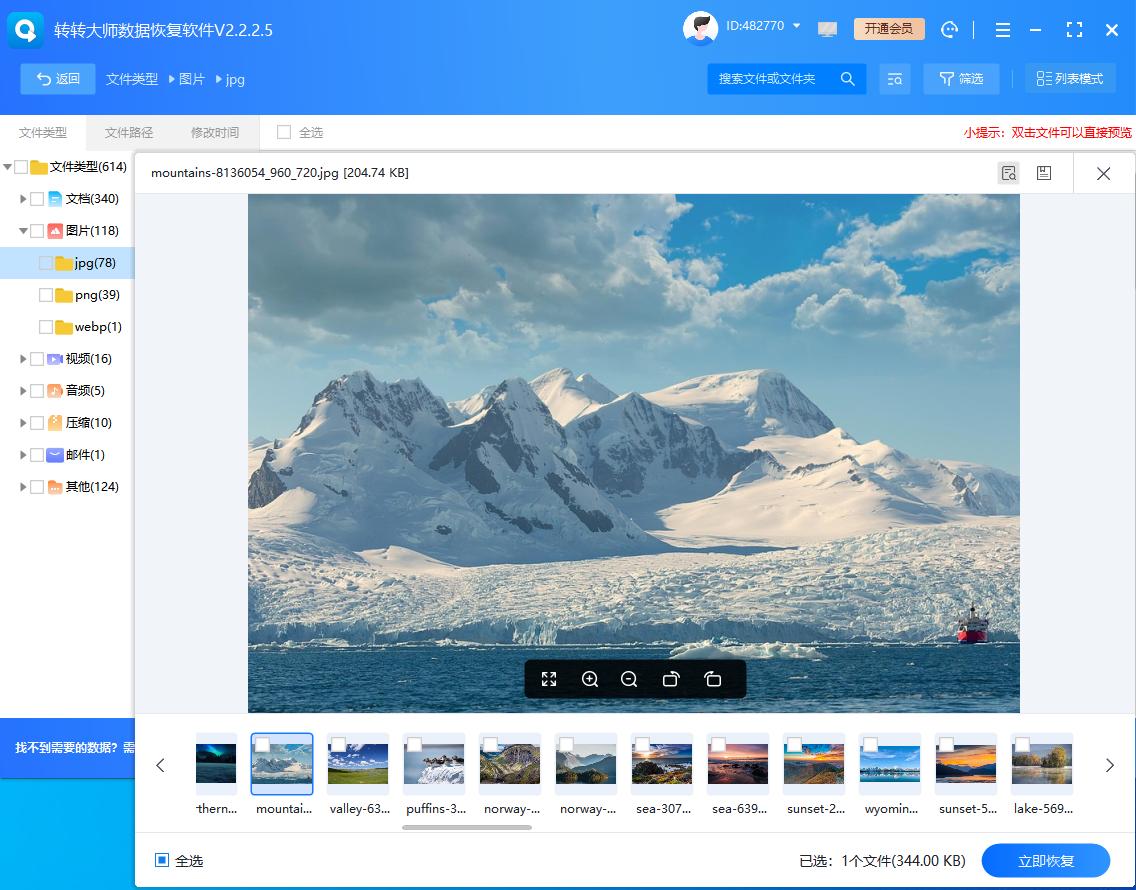Viewport: 1136px width, 890px height.
Task: Click the right arrow in the thumbnail strip
Action: coord(1109,765)
